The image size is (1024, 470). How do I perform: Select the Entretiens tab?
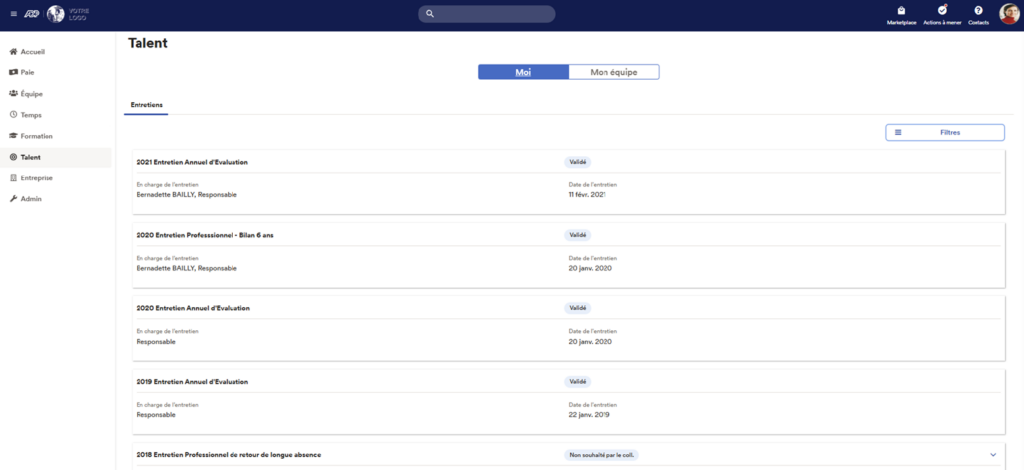pos(147,105)
